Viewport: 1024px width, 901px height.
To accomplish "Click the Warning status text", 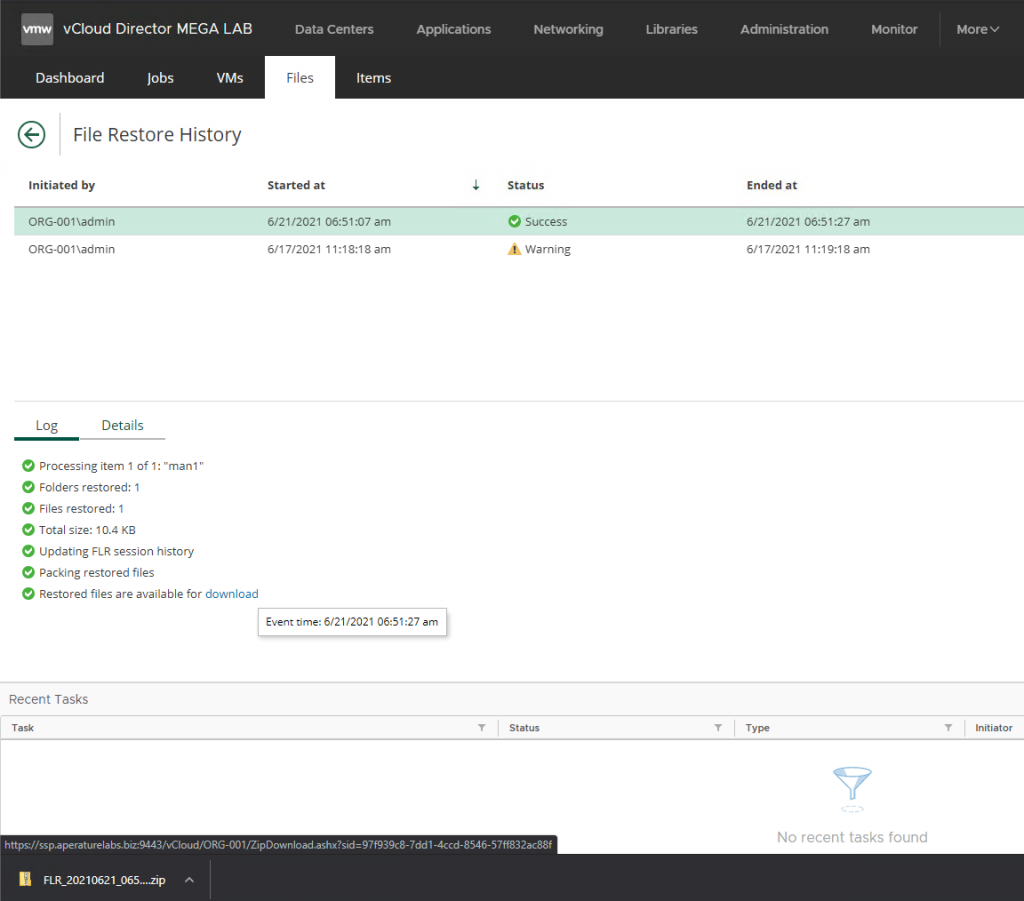I will [548, 249].
